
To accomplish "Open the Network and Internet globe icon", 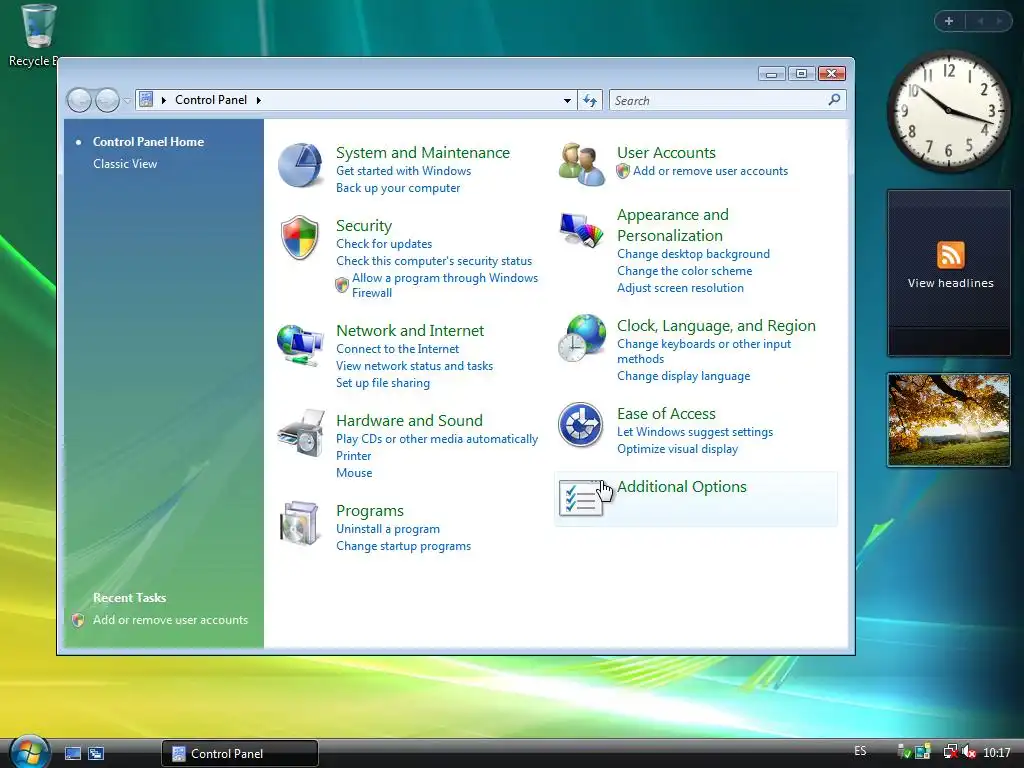I will coord(300,345).
